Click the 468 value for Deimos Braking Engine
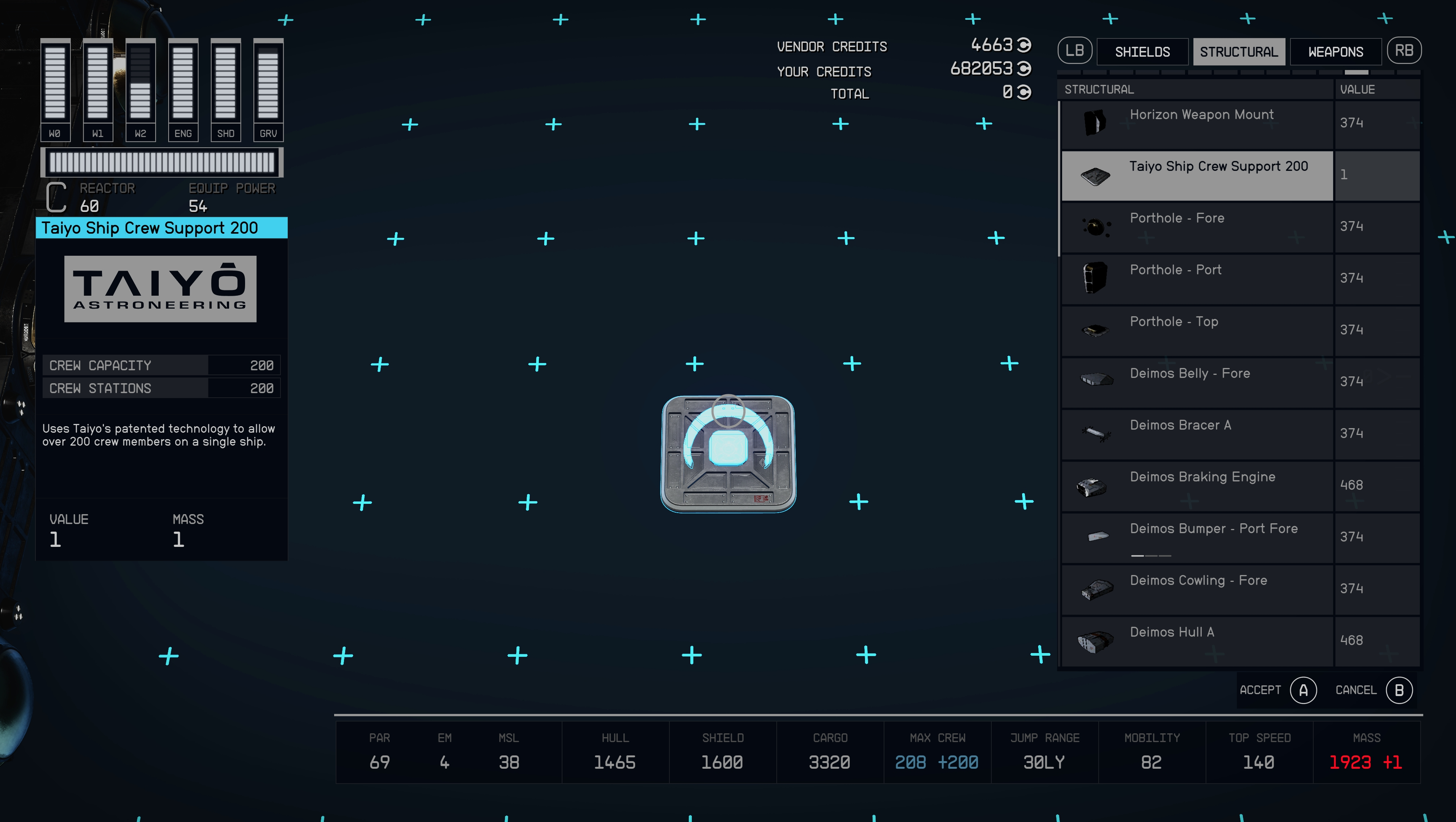 click(x=1351, y=485)
